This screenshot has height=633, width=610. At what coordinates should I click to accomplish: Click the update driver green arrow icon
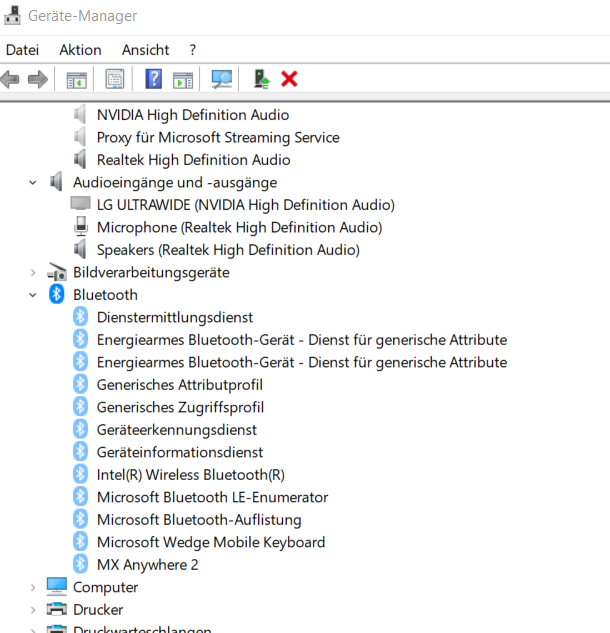click(262, 79)
